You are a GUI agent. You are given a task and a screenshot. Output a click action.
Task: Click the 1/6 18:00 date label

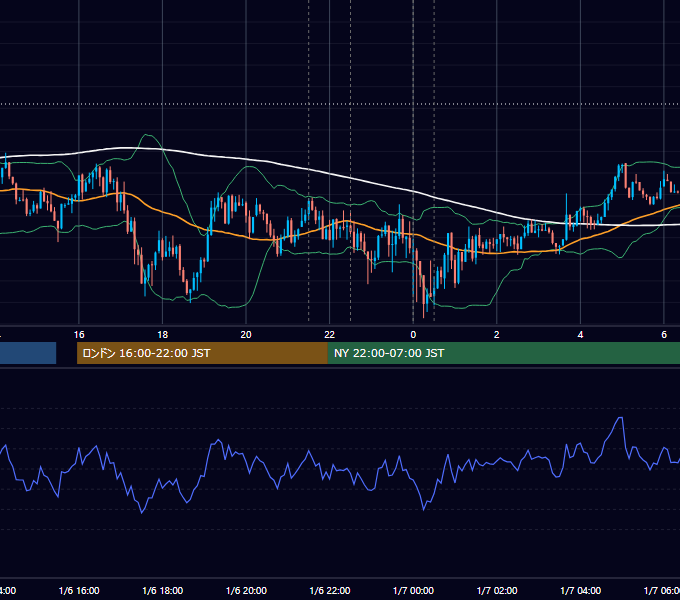(x=163, y=590)
